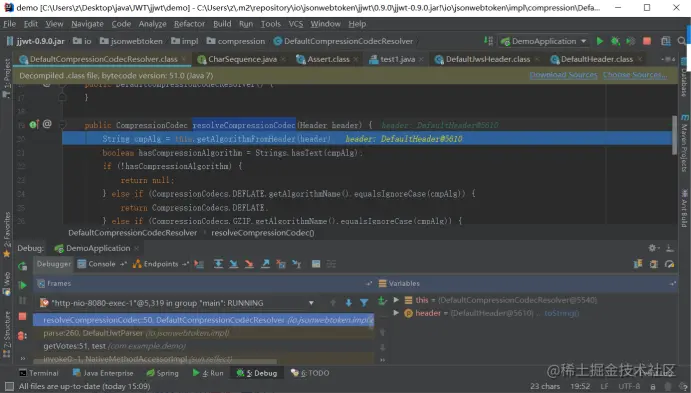Viewport: 691px width, 393px height.
Task: Evaluate expression calculator icon
Action: 316,264
